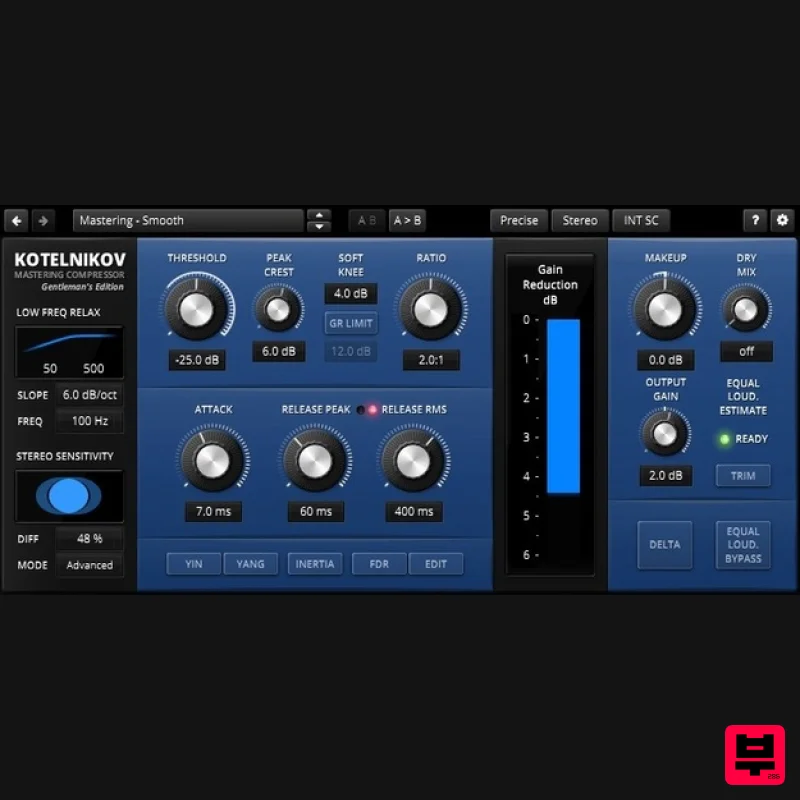This screenshot has height=800, width=800.
Task: Open the settings gear icon
Action: pyautogui.click(x=782, y=221)
